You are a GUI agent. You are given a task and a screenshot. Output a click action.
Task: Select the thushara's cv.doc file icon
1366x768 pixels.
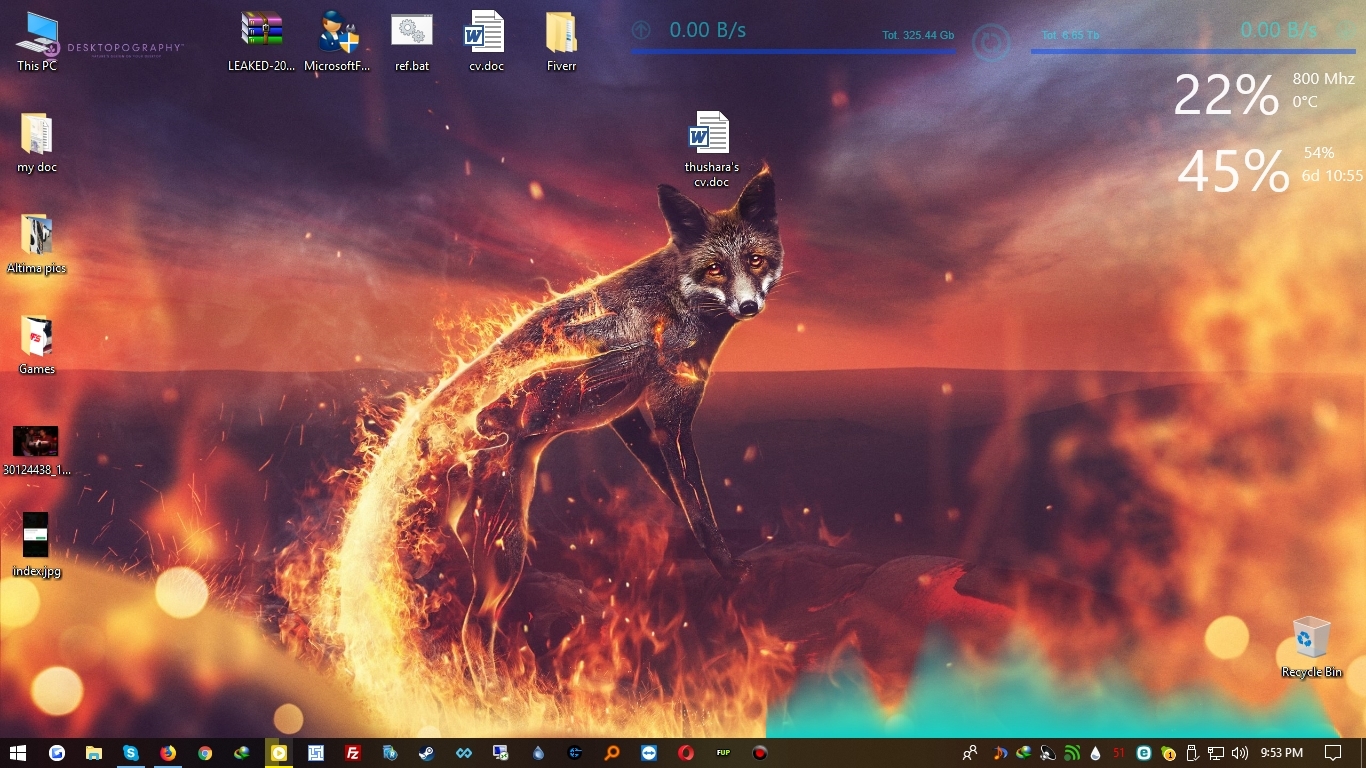pos(711,150)
